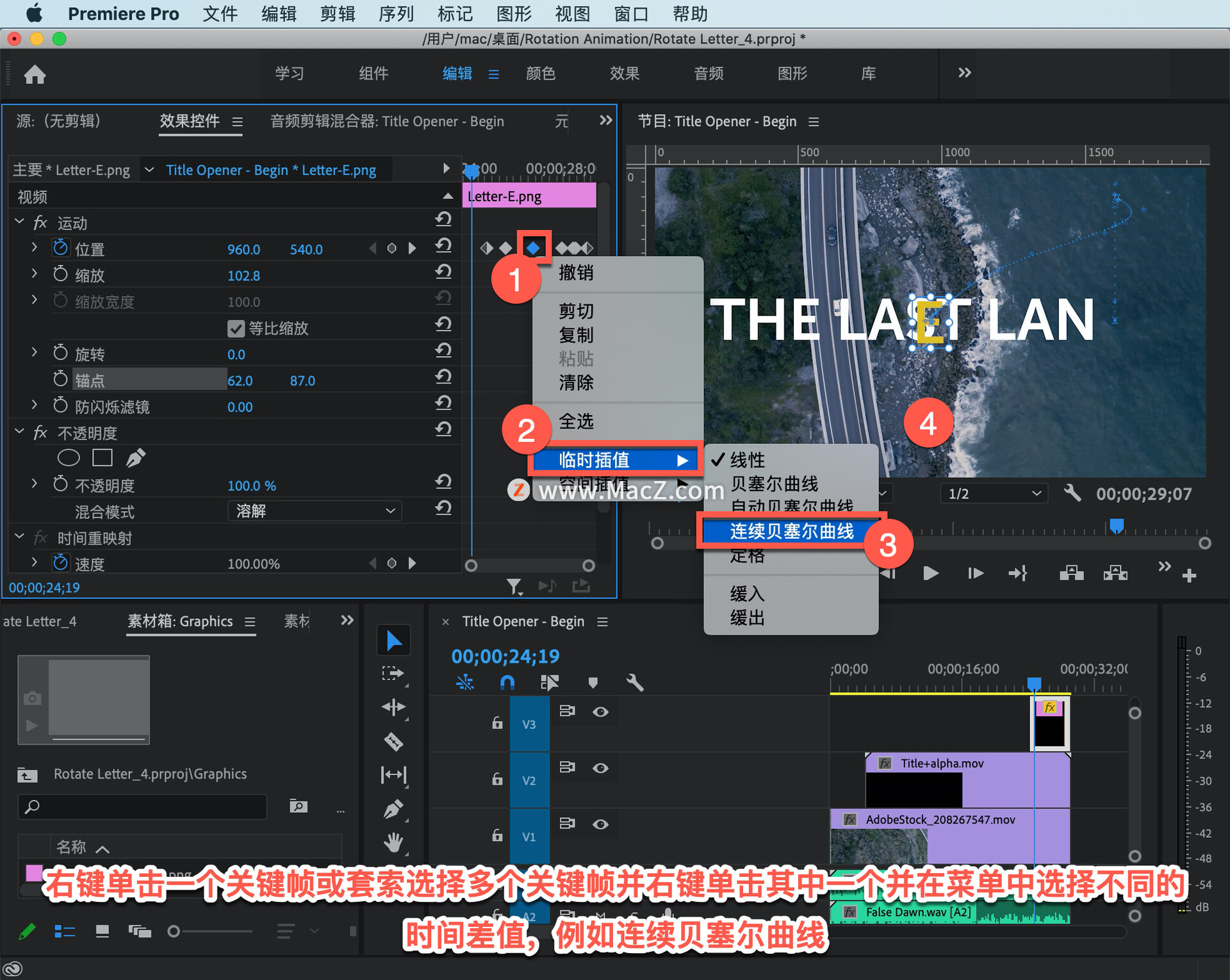Click the Graphics bin search field
This screenshot has width=1230, height=980.
pos(142,806)
